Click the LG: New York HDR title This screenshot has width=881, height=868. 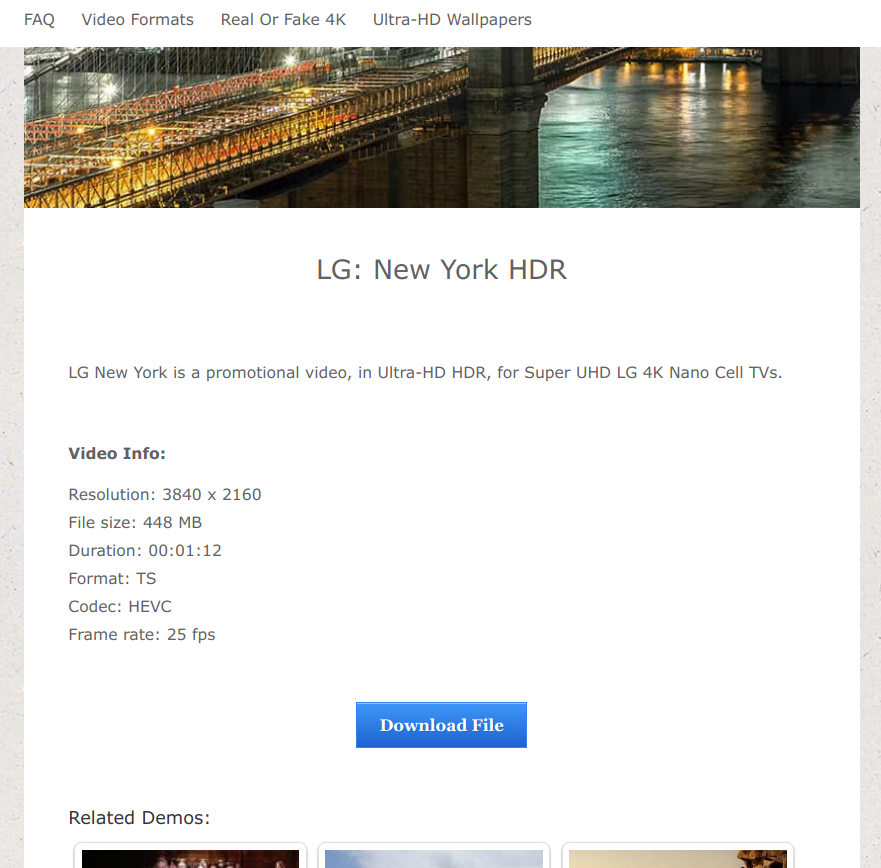pyautogui.click(x=441, y=270)
